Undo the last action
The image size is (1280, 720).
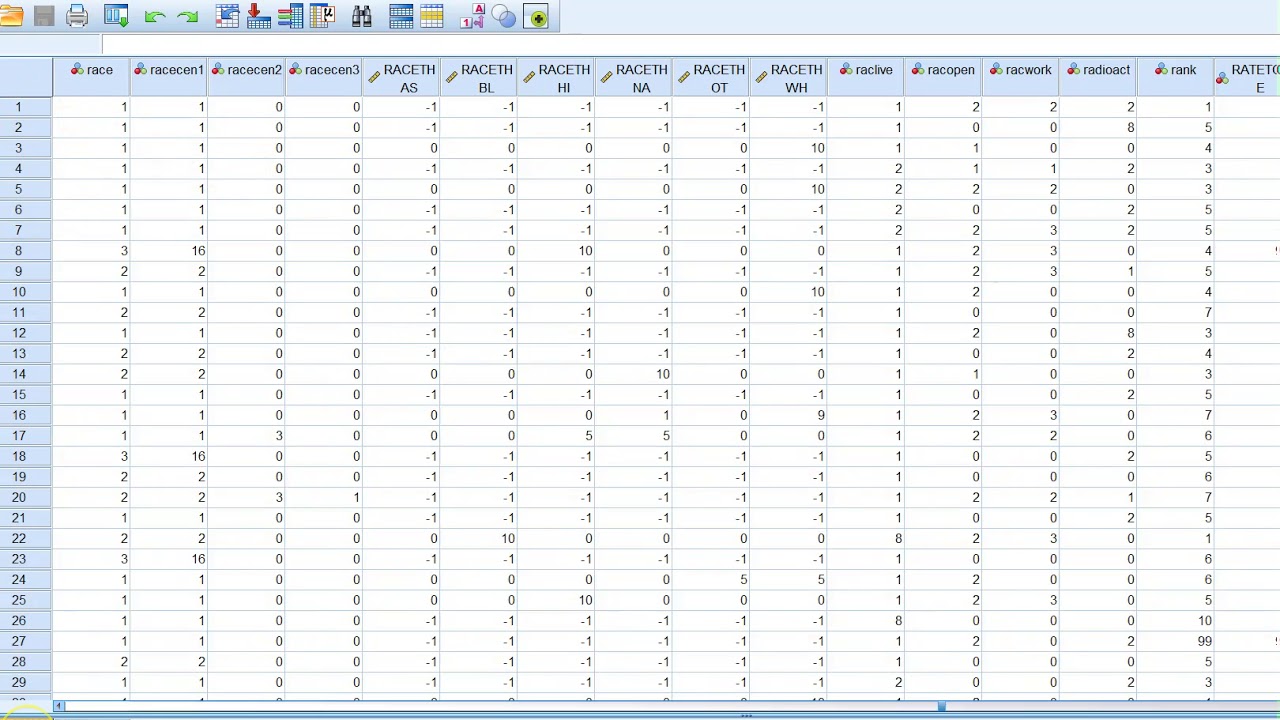click(155, 16)
